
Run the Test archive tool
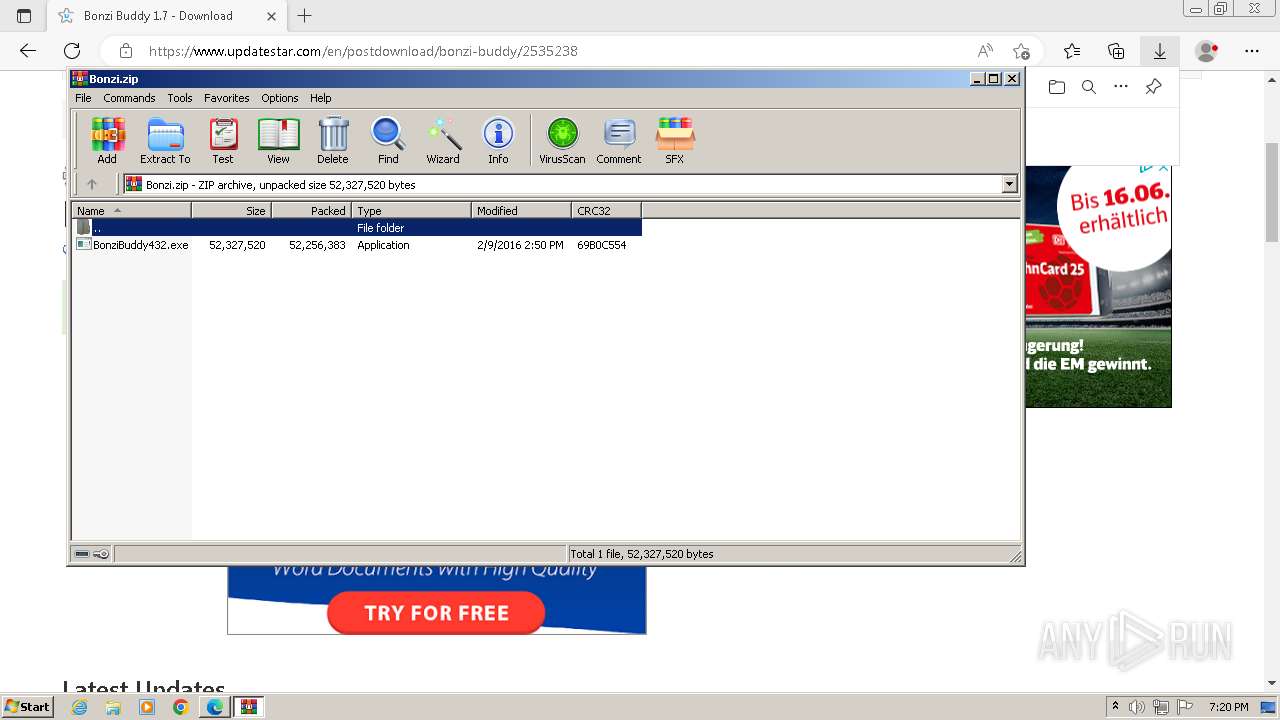click(x=223, y=140)
